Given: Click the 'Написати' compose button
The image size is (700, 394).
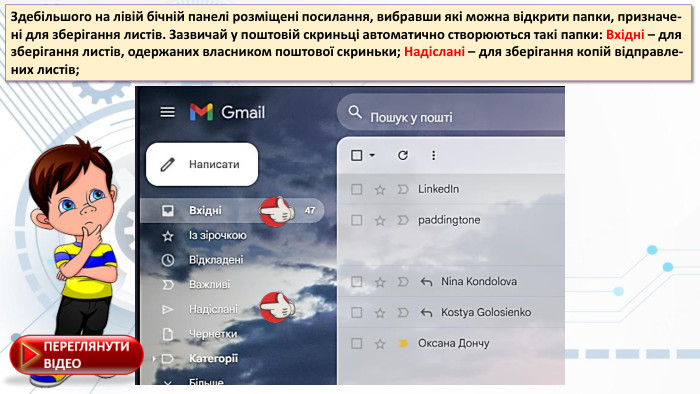Looking at the screenshot, I should click(202, 164).
